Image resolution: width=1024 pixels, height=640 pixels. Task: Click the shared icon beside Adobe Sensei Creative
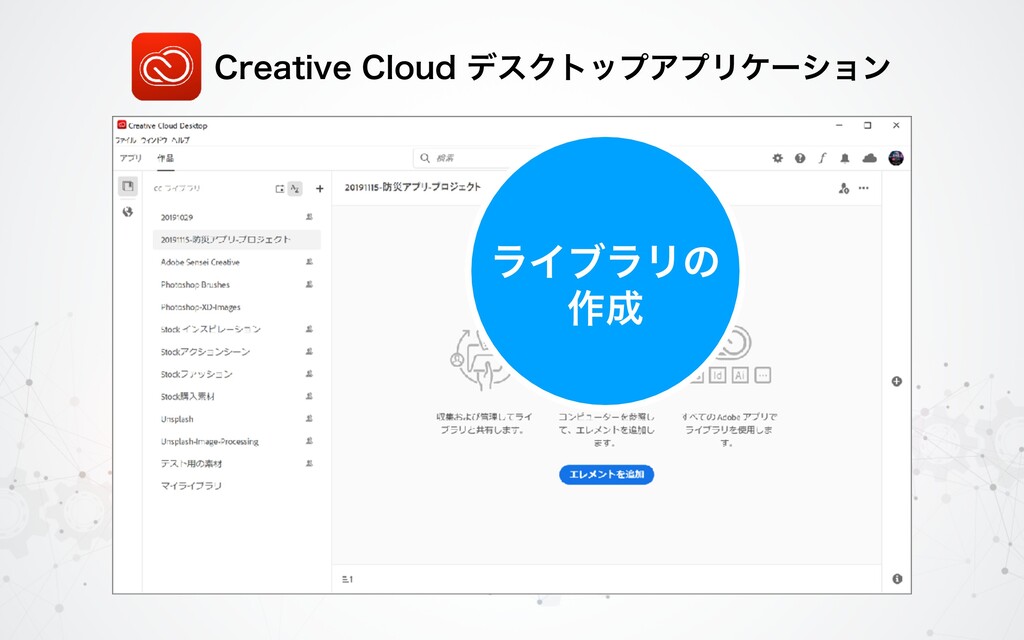310,262
